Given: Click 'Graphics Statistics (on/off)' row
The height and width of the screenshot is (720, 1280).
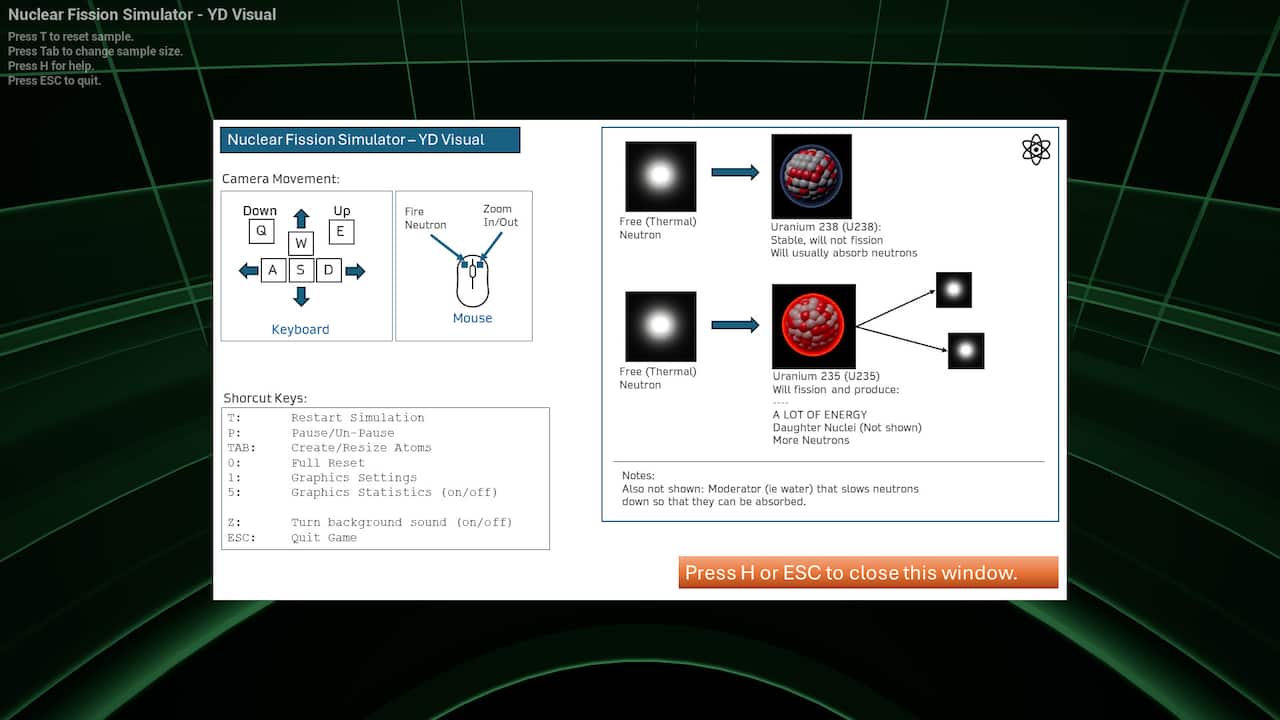Looking at the screenshot, I should coord(362,492).
